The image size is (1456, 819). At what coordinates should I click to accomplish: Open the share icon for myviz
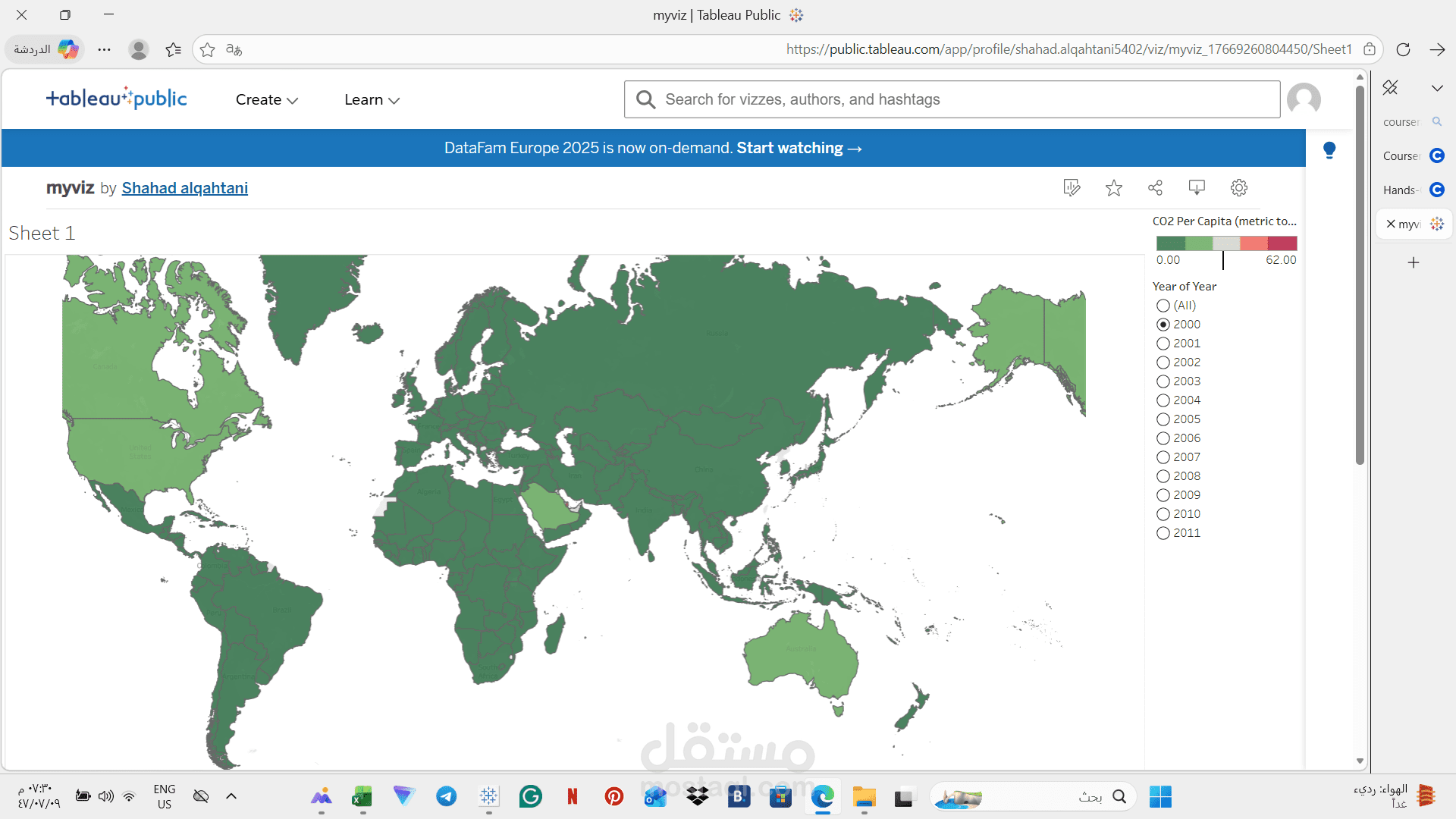click(1155, 187)
